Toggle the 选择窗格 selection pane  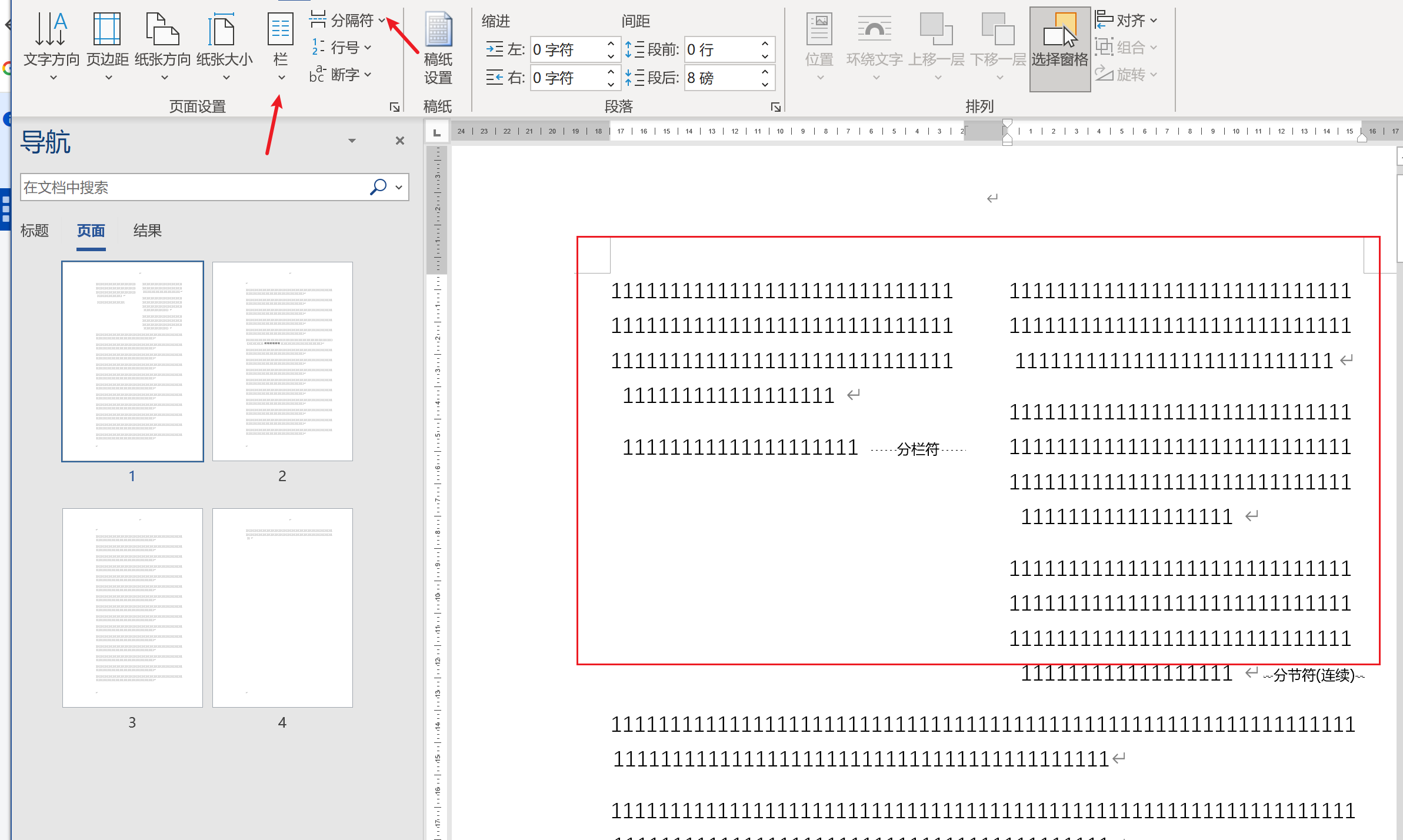(1060, 49)
